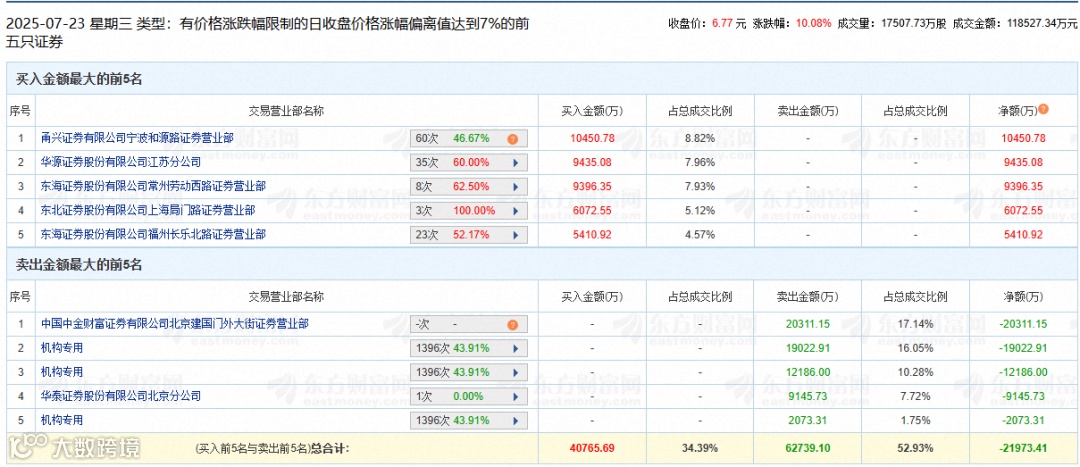Click sell amount 9145.73 in 卖出金额 column
1080x467 pixels.
(x=807, y=396)
